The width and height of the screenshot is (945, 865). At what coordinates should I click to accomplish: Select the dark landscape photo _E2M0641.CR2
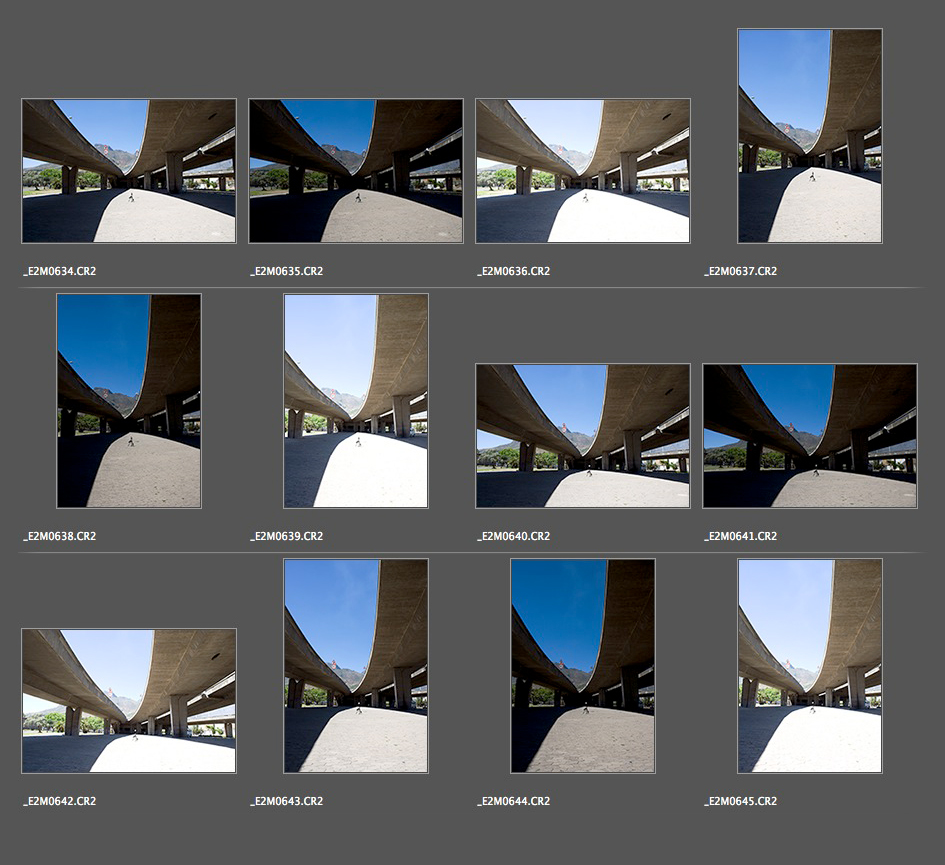tap(810, 436)
